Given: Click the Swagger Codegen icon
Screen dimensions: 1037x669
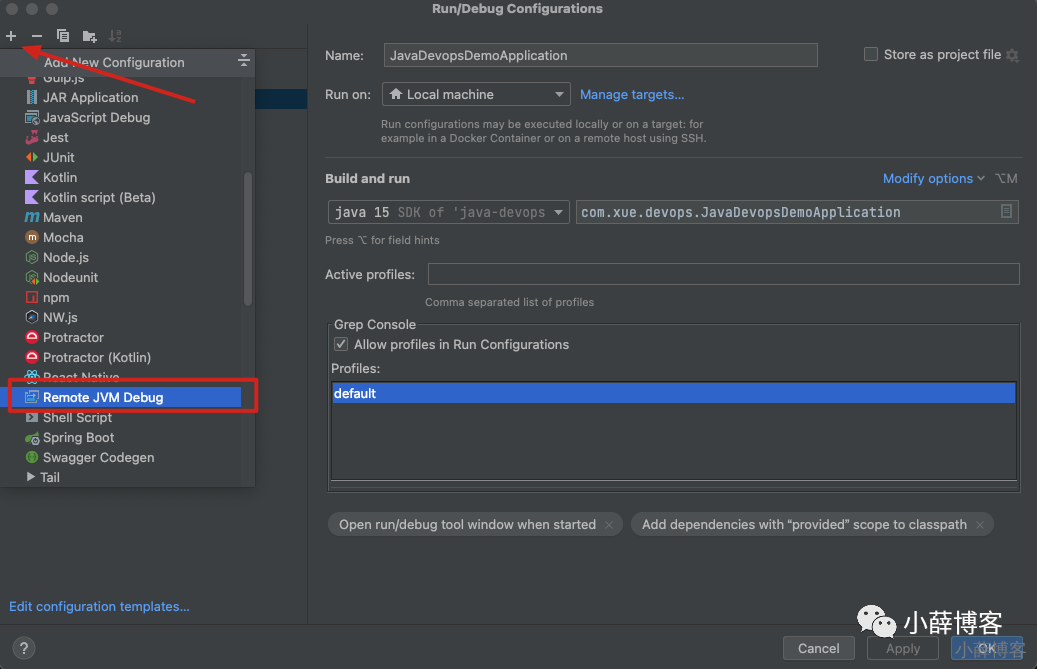Looking at the screenshot, I should coord(32,457).
